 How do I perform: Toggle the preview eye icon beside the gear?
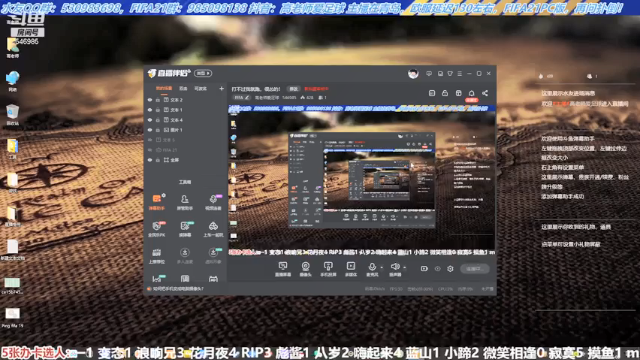coord(438,269)
